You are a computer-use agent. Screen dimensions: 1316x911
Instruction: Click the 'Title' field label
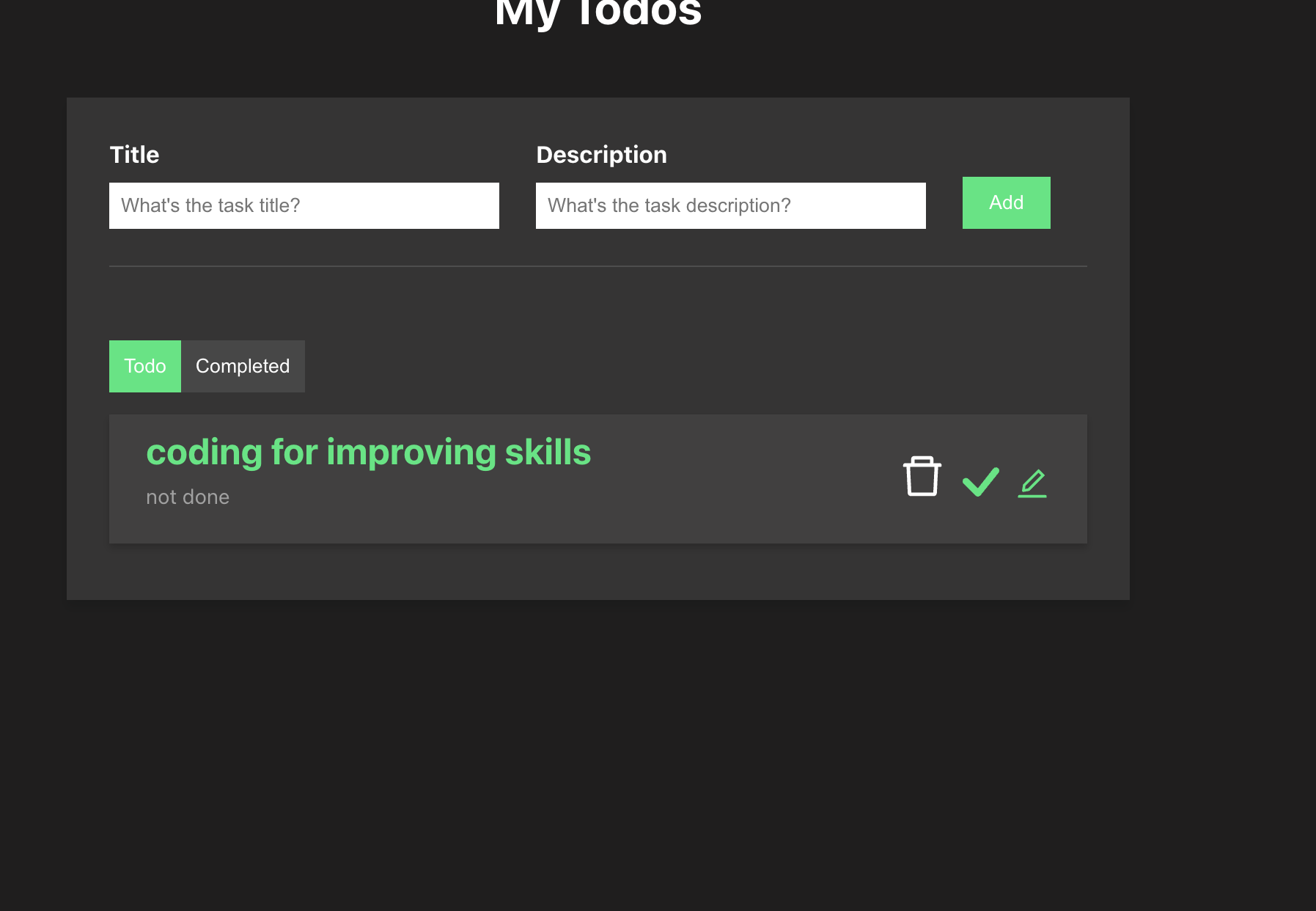(134, 155)
